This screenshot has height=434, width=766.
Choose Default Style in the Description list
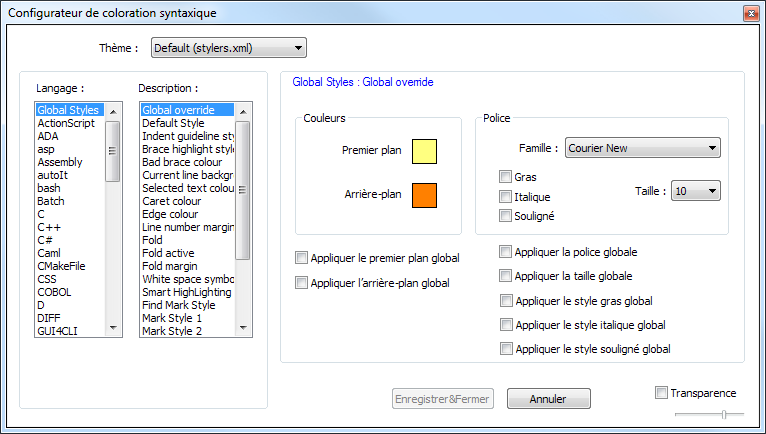coord(173,123)
